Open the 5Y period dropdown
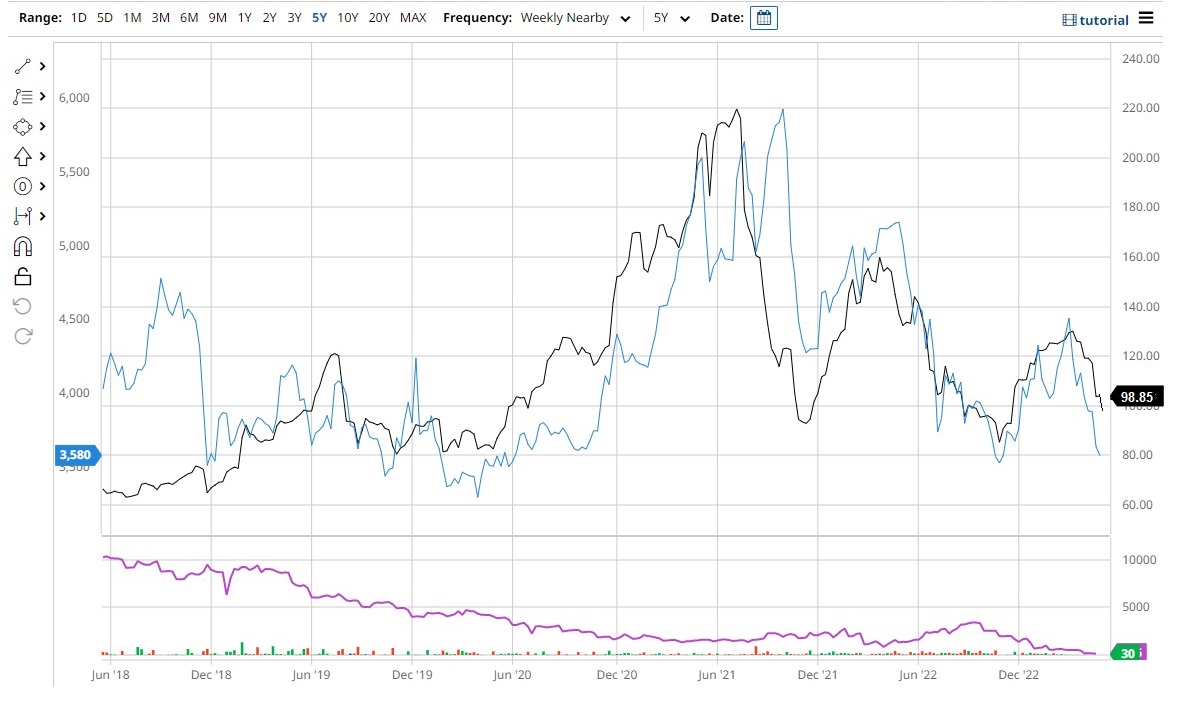Image resolution: width=1182 pixels, height=711 pixels. pos(672,18)
